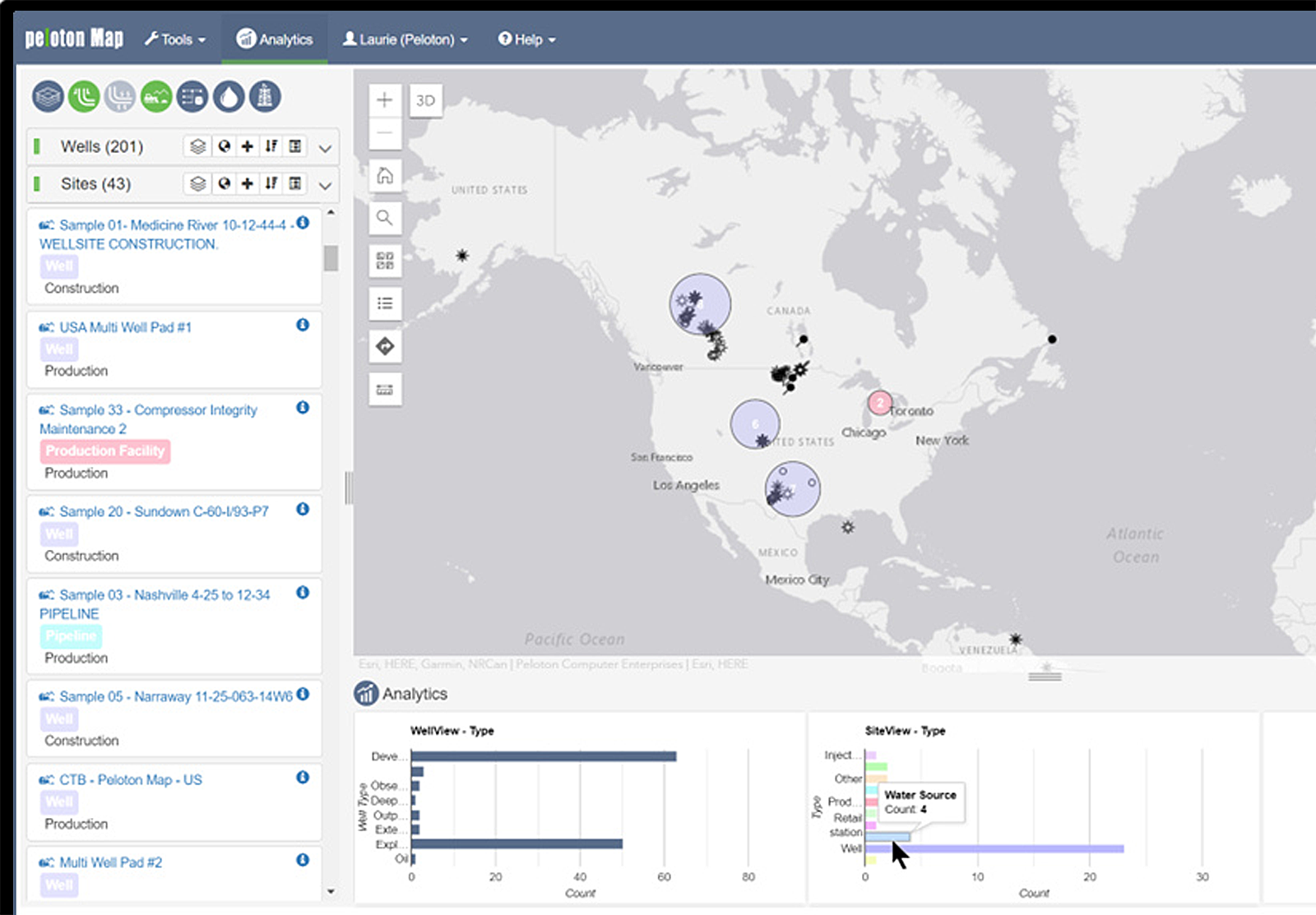1316x915 pixels.
Task: Open Sample 20 - Sundown C-60-I/93-P7 link
Action: pos(164,511)
